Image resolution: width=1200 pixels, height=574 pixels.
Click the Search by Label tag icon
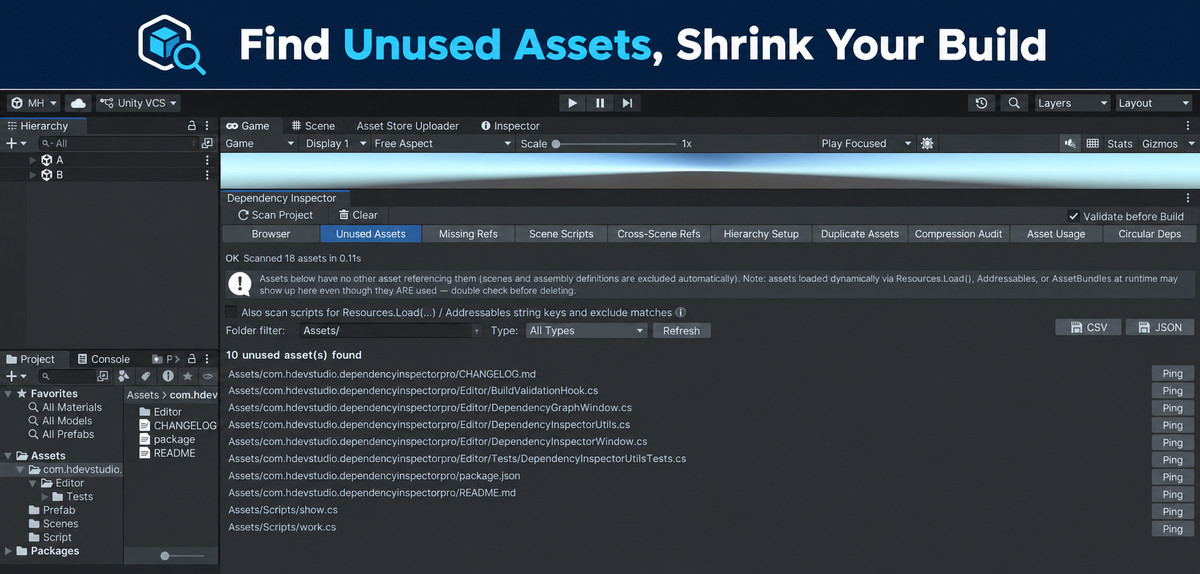146,376
